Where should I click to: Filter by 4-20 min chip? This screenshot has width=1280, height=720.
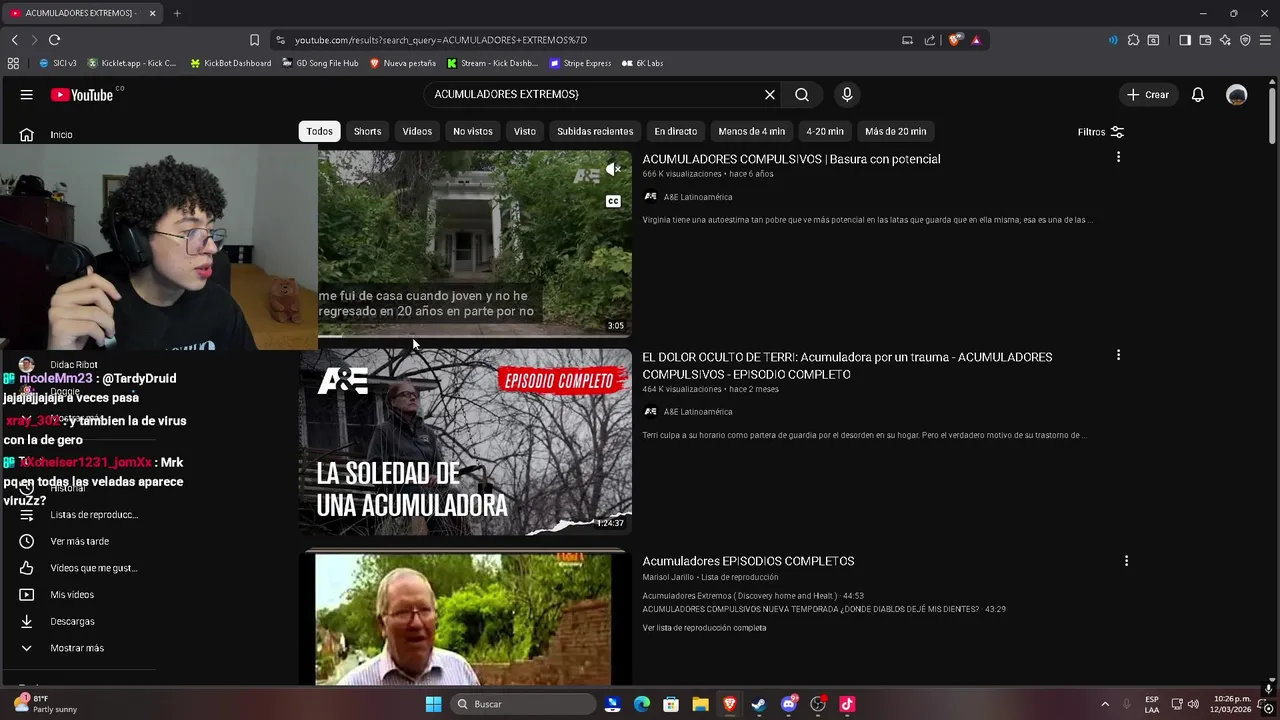(825, 131)
